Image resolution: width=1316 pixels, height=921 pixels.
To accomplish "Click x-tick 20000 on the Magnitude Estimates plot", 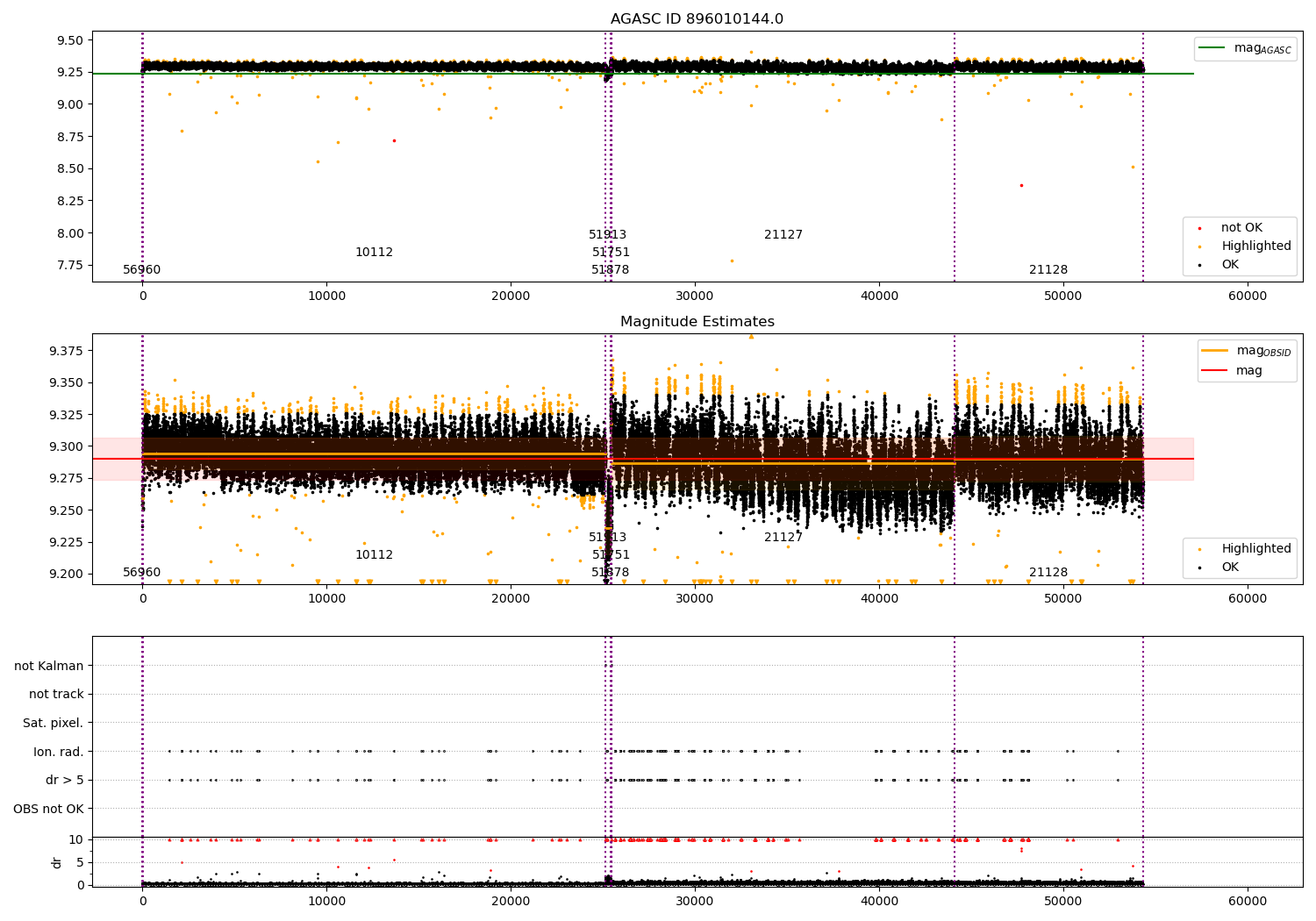I will [511, 598].
